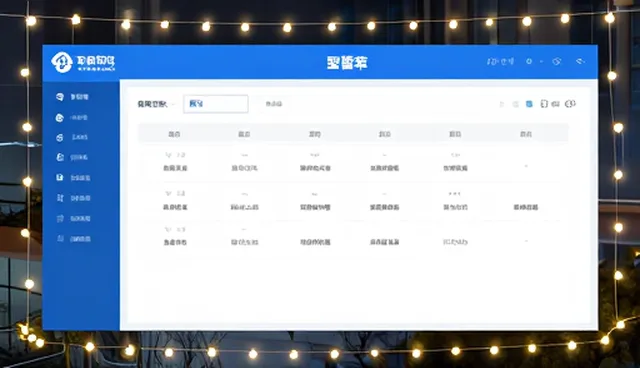Click the circular icon left of the last header icon
640x368 pixels.
pyautogui.click(x=557, y=61)
